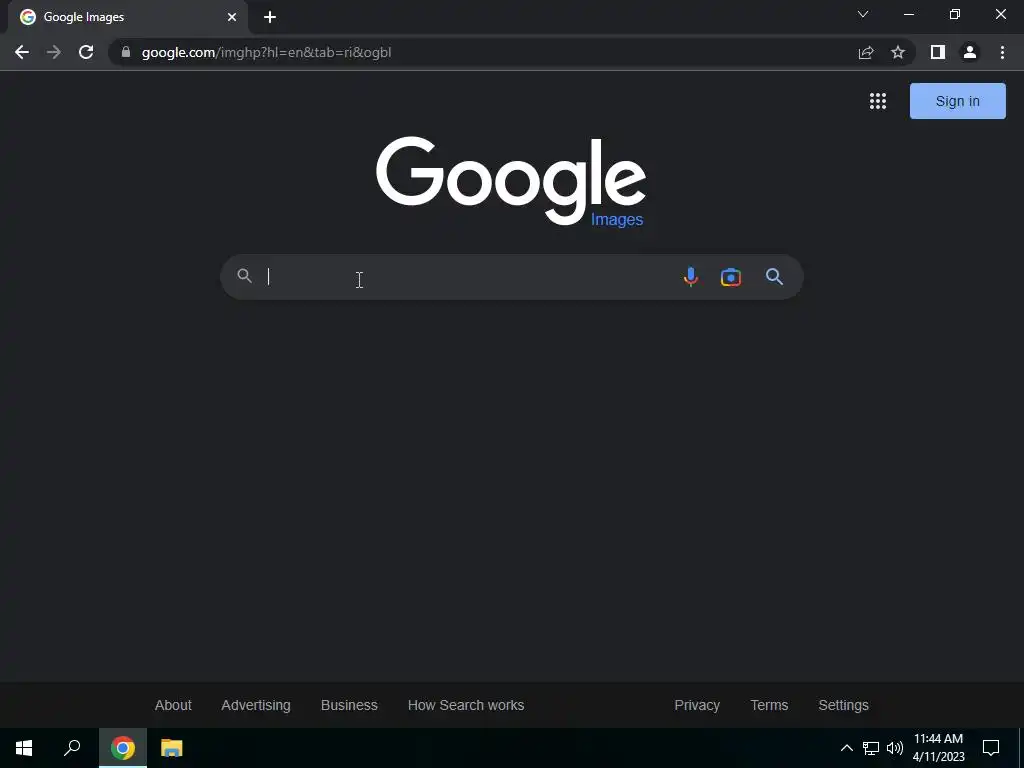Go forward using the forward arrow
The image size is (1024, 768).
point(54,52)
